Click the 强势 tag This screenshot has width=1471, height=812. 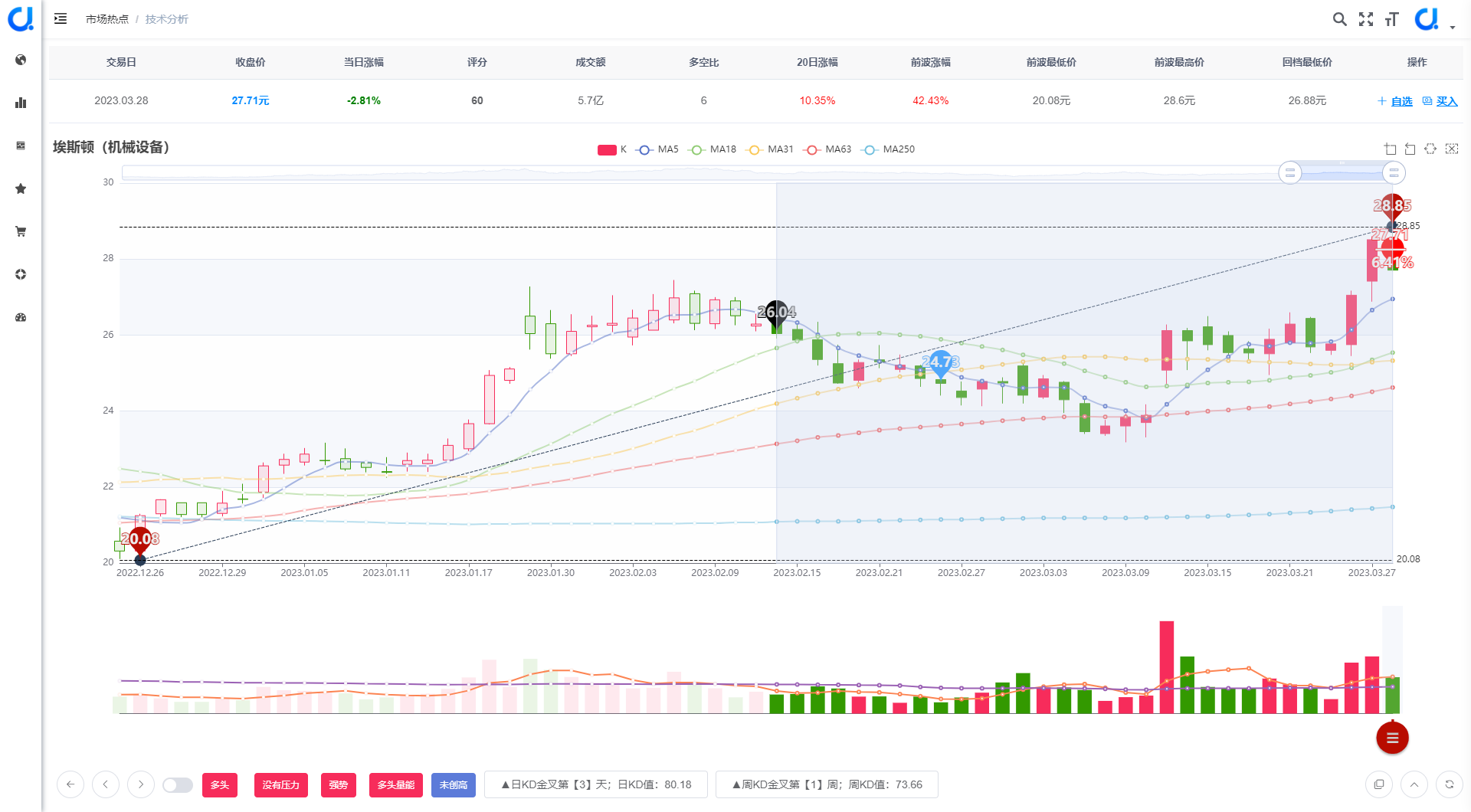(339, 785)
